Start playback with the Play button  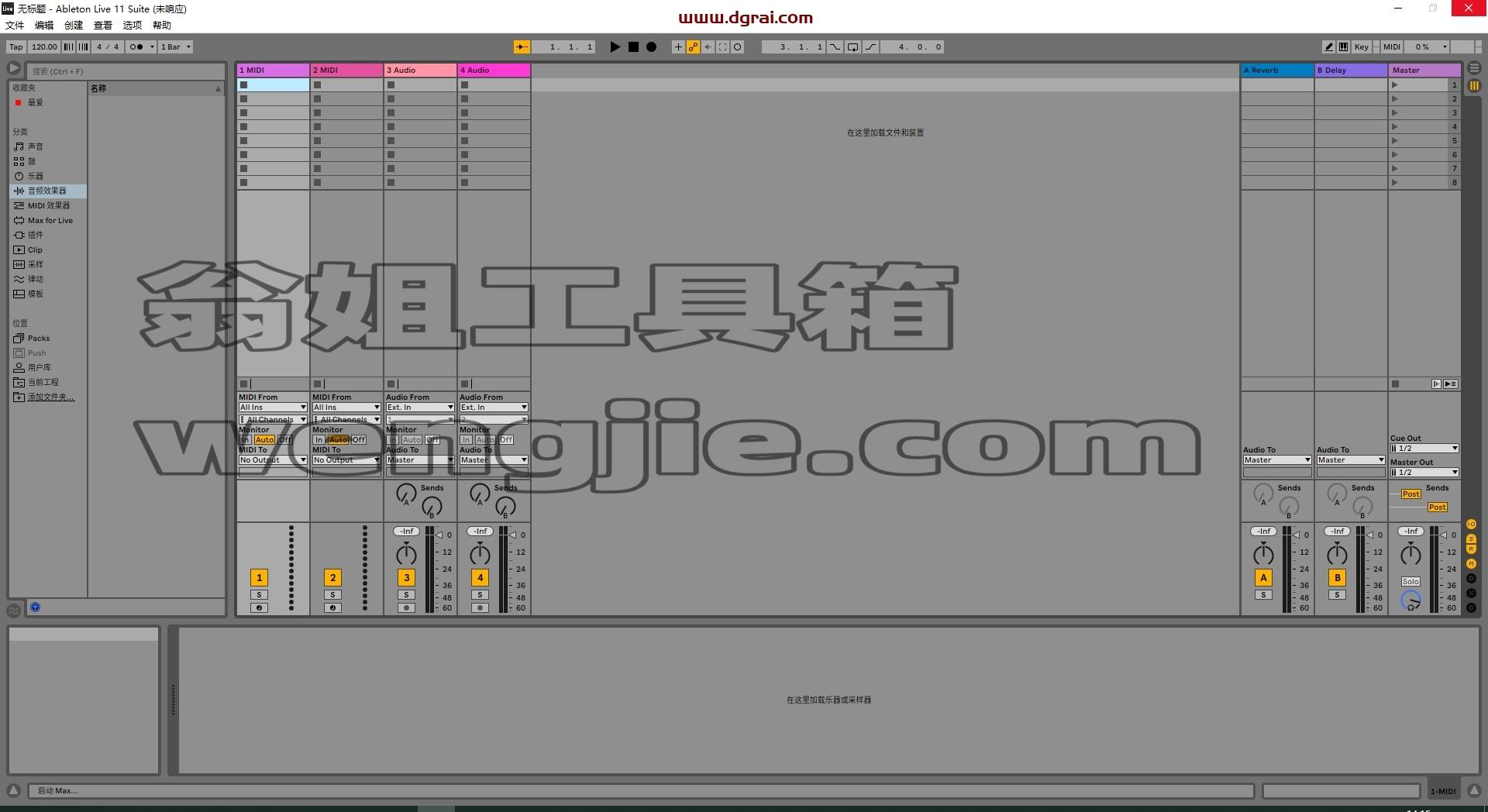click(x=615, y=46)
